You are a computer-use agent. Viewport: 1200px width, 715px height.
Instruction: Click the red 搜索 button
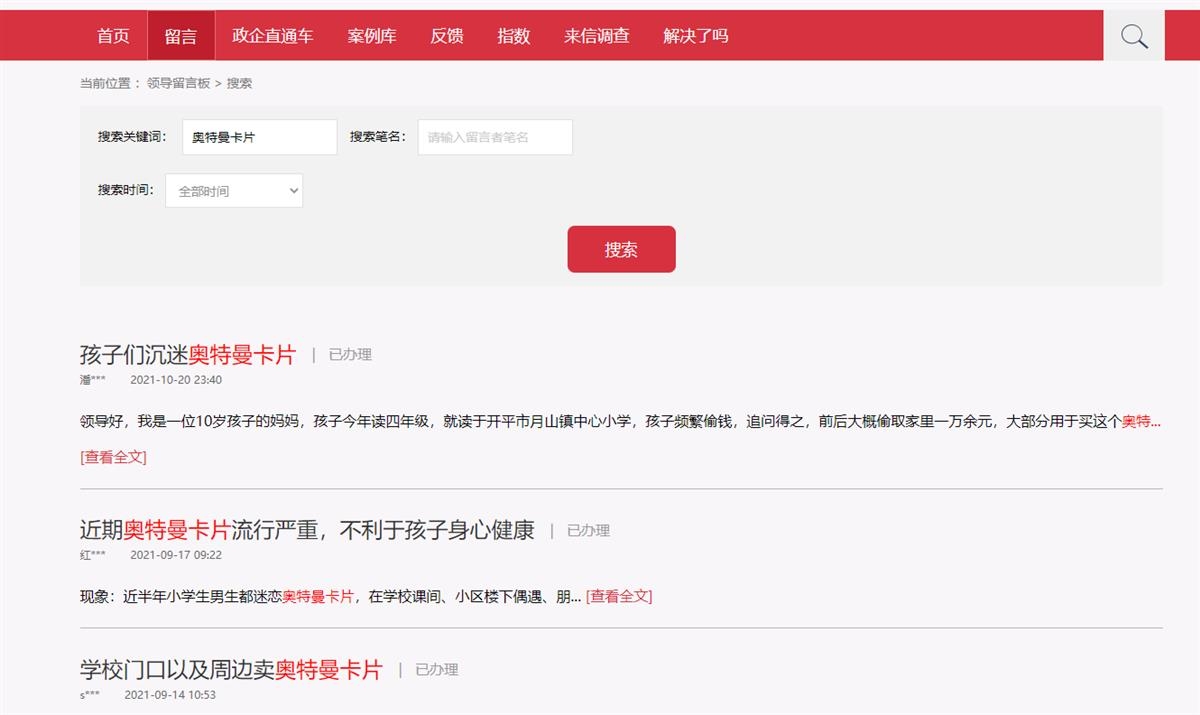(621, 249)
